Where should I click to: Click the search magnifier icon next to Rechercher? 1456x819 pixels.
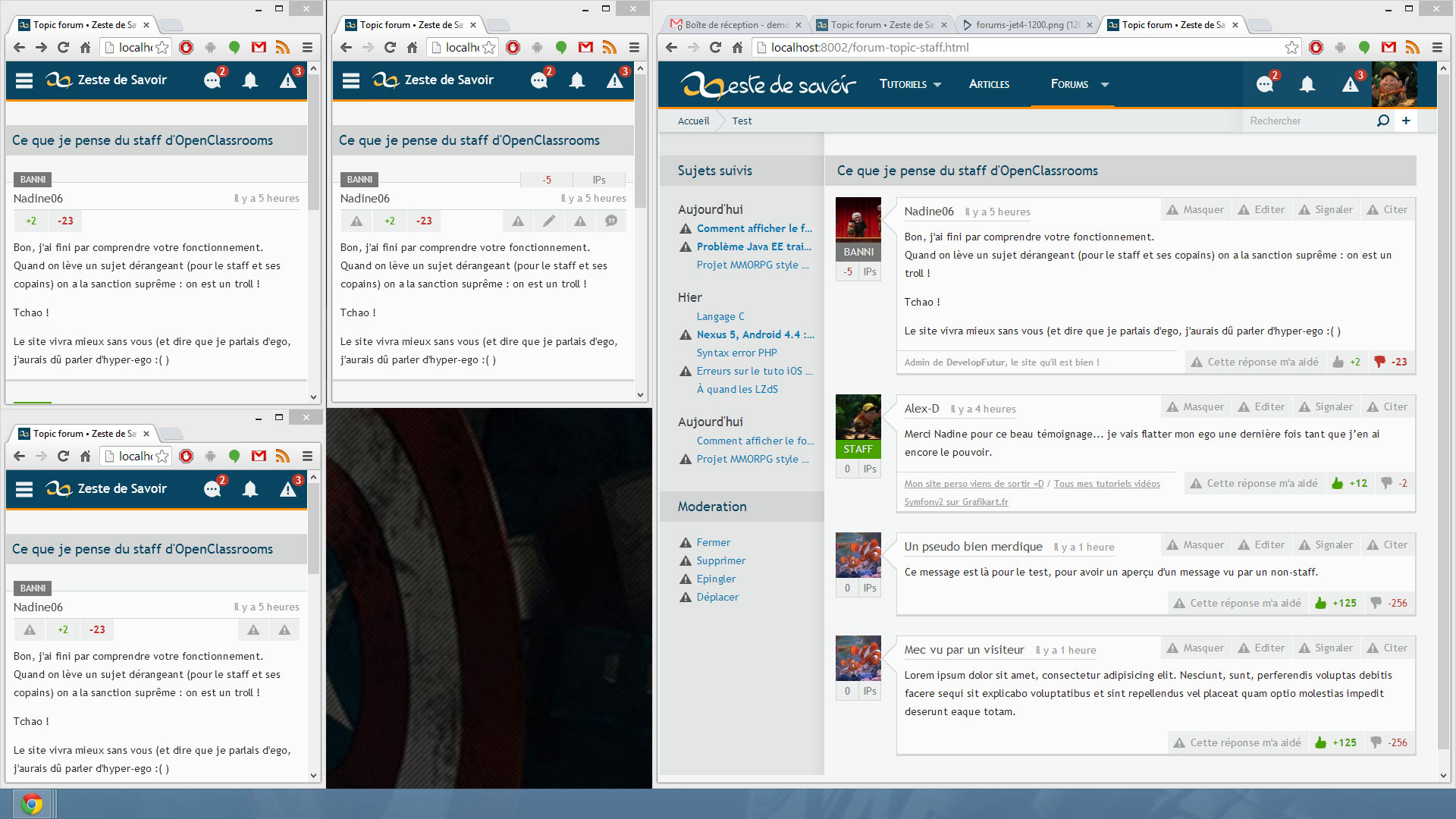[x=1382, y=121]
